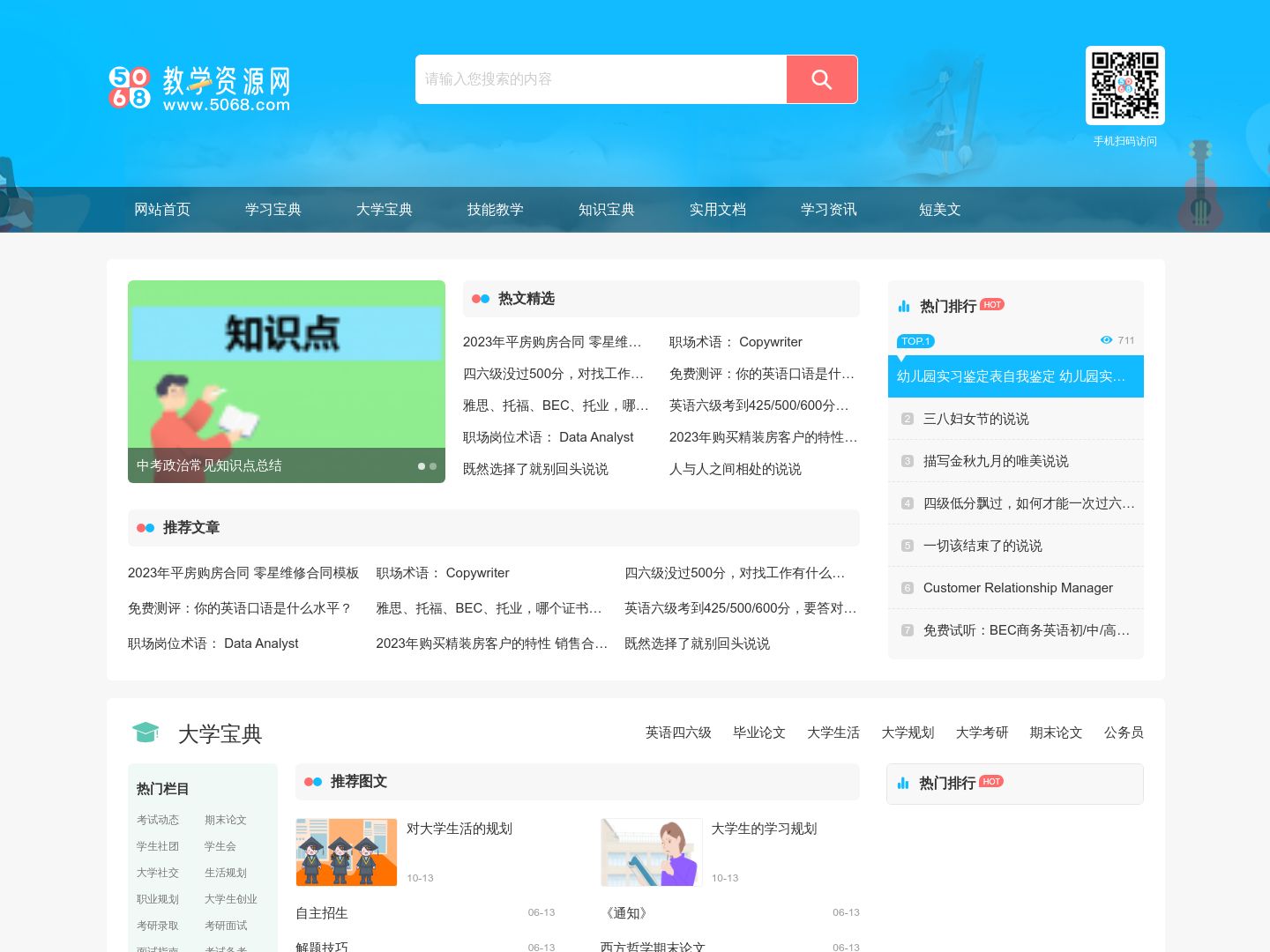Click the second carousel dot on banner
Screen dimensions: 1270x952
click(x=433, y=466)
